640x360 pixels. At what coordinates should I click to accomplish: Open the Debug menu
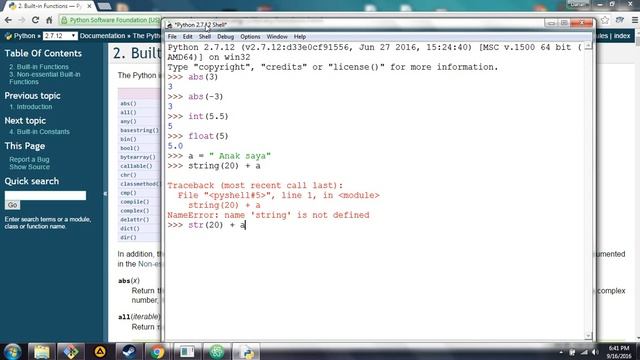[x=225, y=37]
